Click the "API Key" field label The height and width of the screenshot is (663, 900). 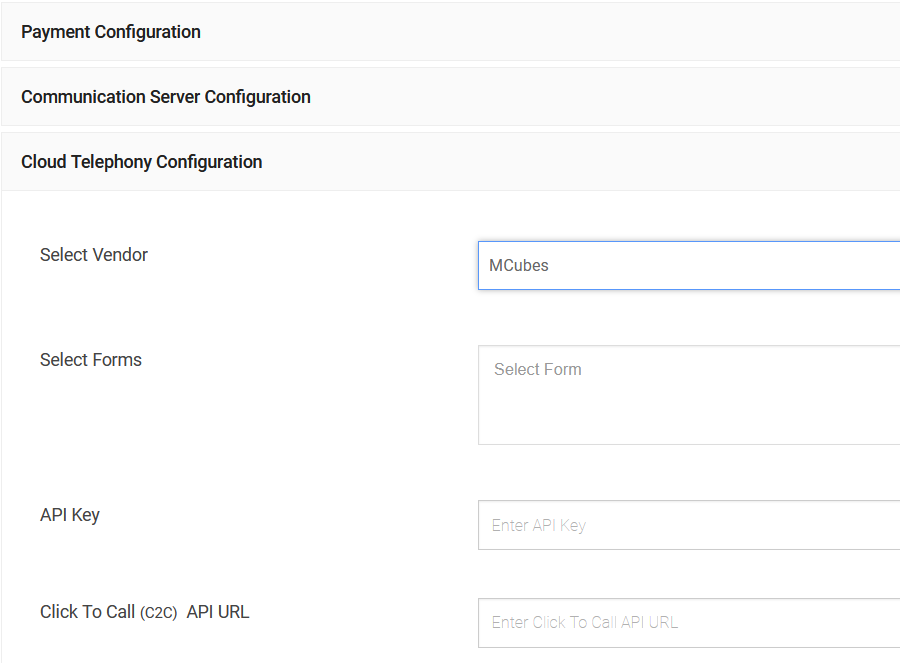click(x=70, y=515)
